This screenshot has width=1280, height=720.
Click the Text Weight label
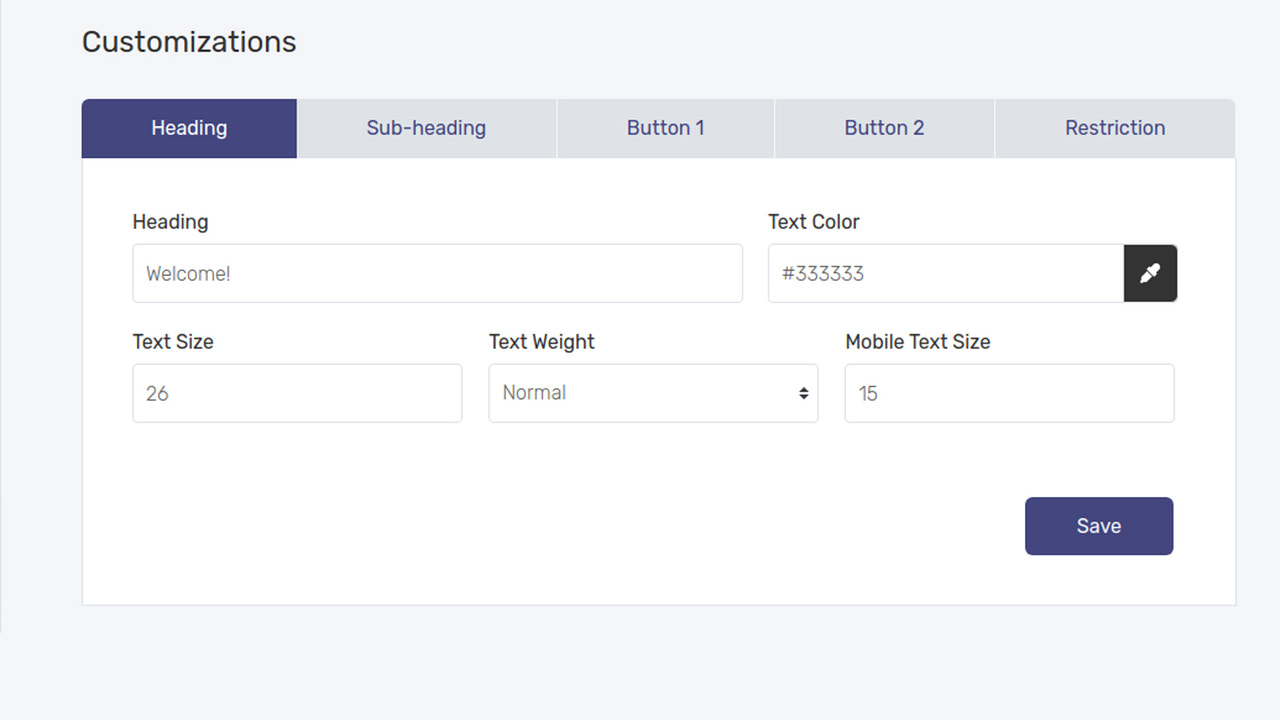click(x=541, y=342)
